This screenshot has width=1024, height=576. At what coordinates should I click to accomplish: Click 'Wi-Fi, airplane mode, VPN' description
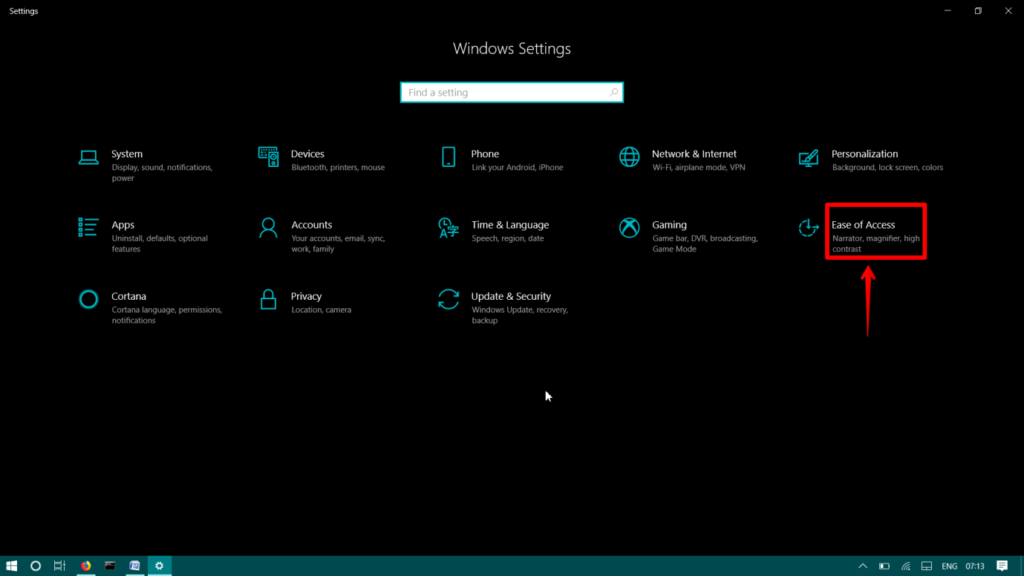coord(698,167)
